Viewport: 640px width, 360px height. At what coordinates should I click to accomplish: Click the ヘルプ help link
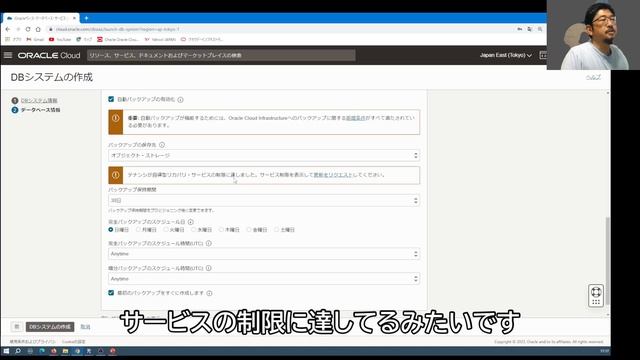(593, 77)
